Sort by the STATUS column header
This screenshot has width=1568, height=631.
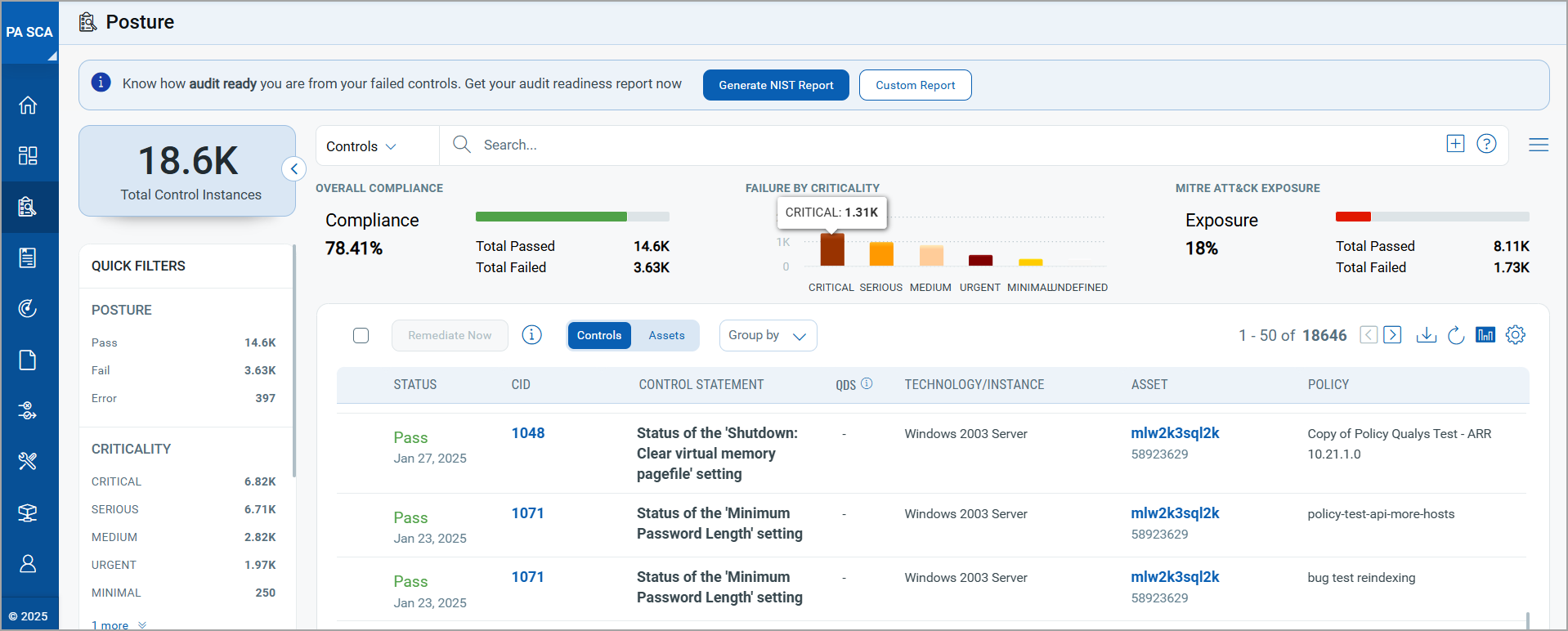415,384
